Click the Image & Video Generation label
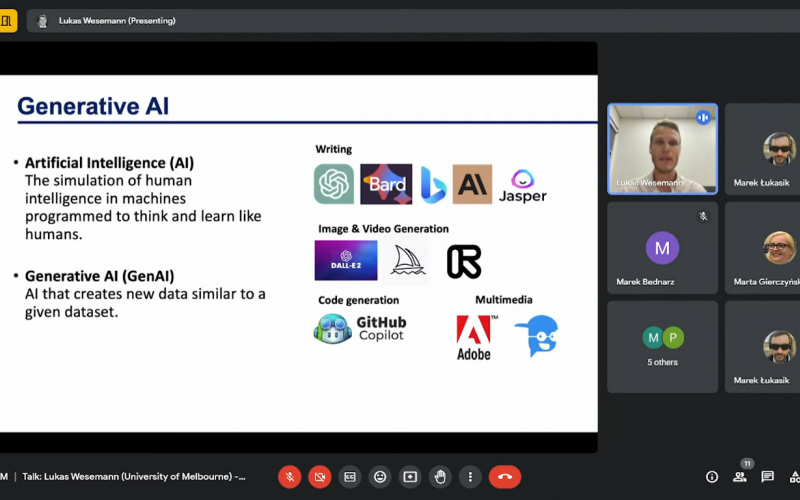Image resolution: width=800 pixels, height=500 pixels. 384,229
